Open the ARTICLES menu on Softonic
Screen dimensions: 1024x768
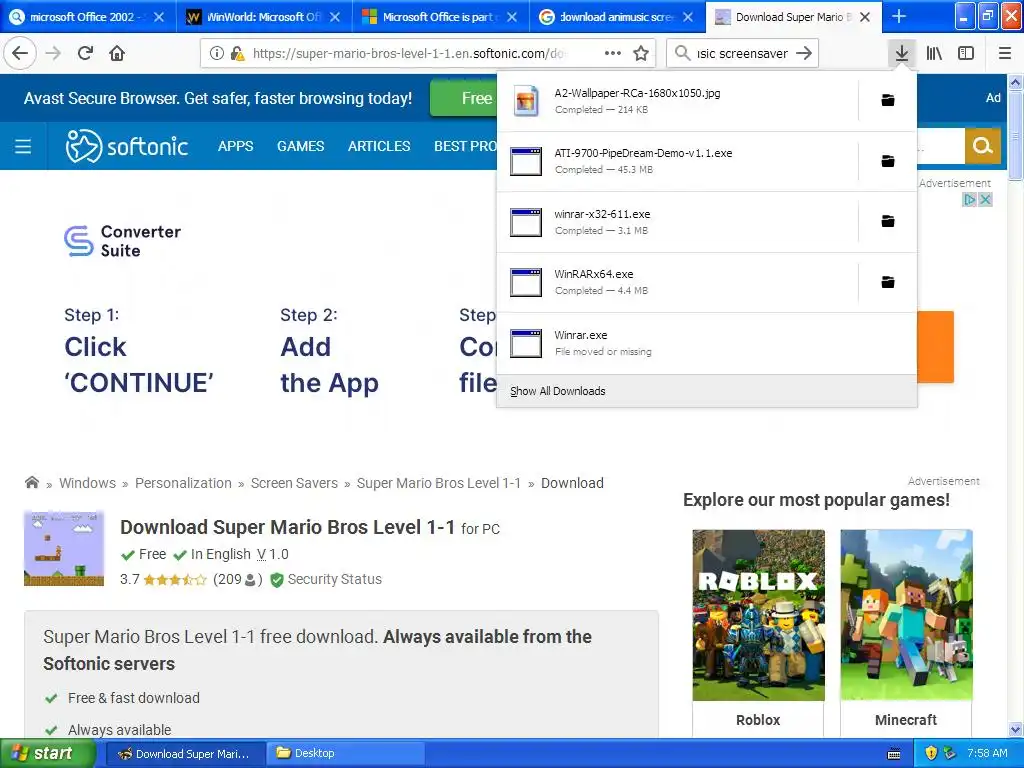(379, 146)
